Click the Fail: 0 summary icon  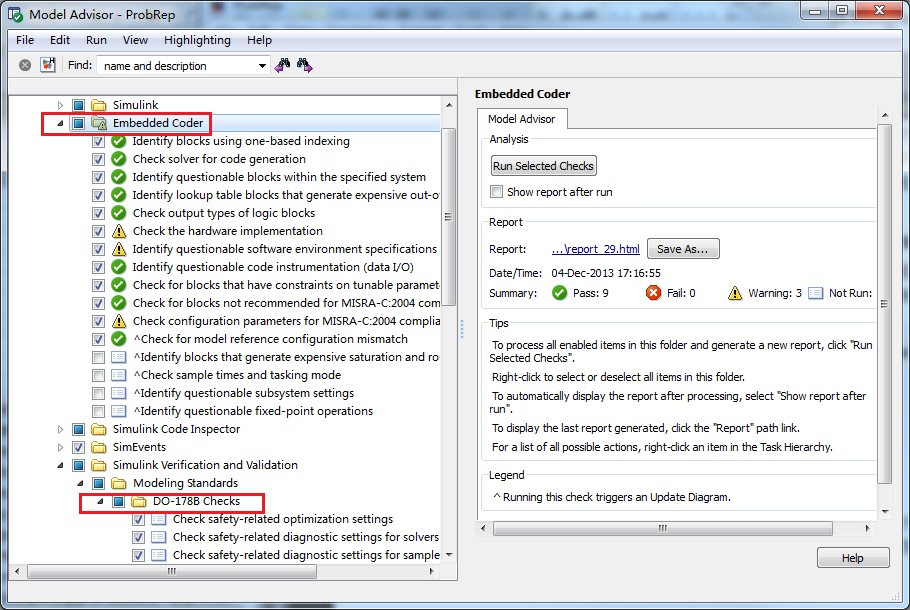point(653,293)
